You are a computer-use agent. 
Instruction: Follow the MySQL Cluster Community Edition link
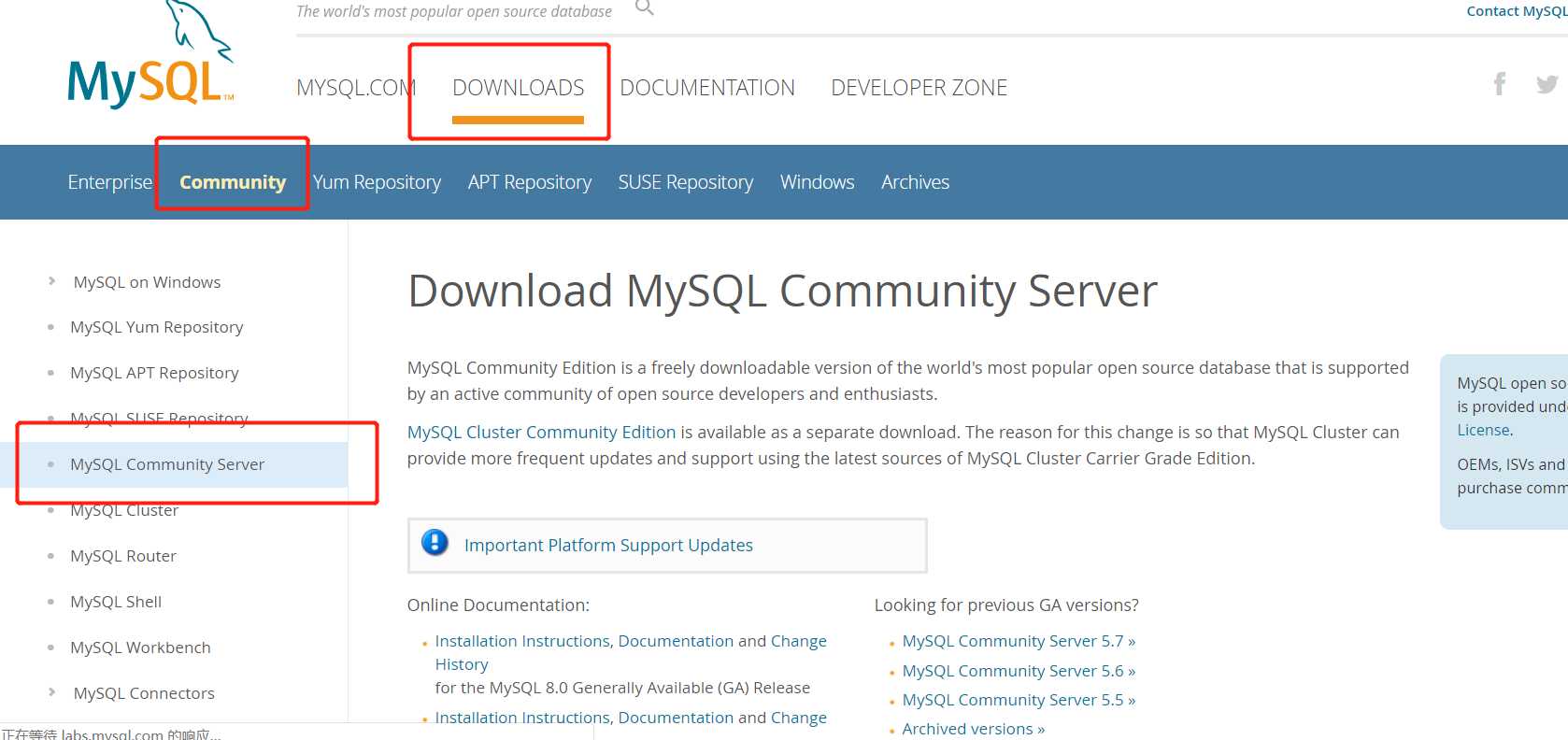tap(541, 432)
